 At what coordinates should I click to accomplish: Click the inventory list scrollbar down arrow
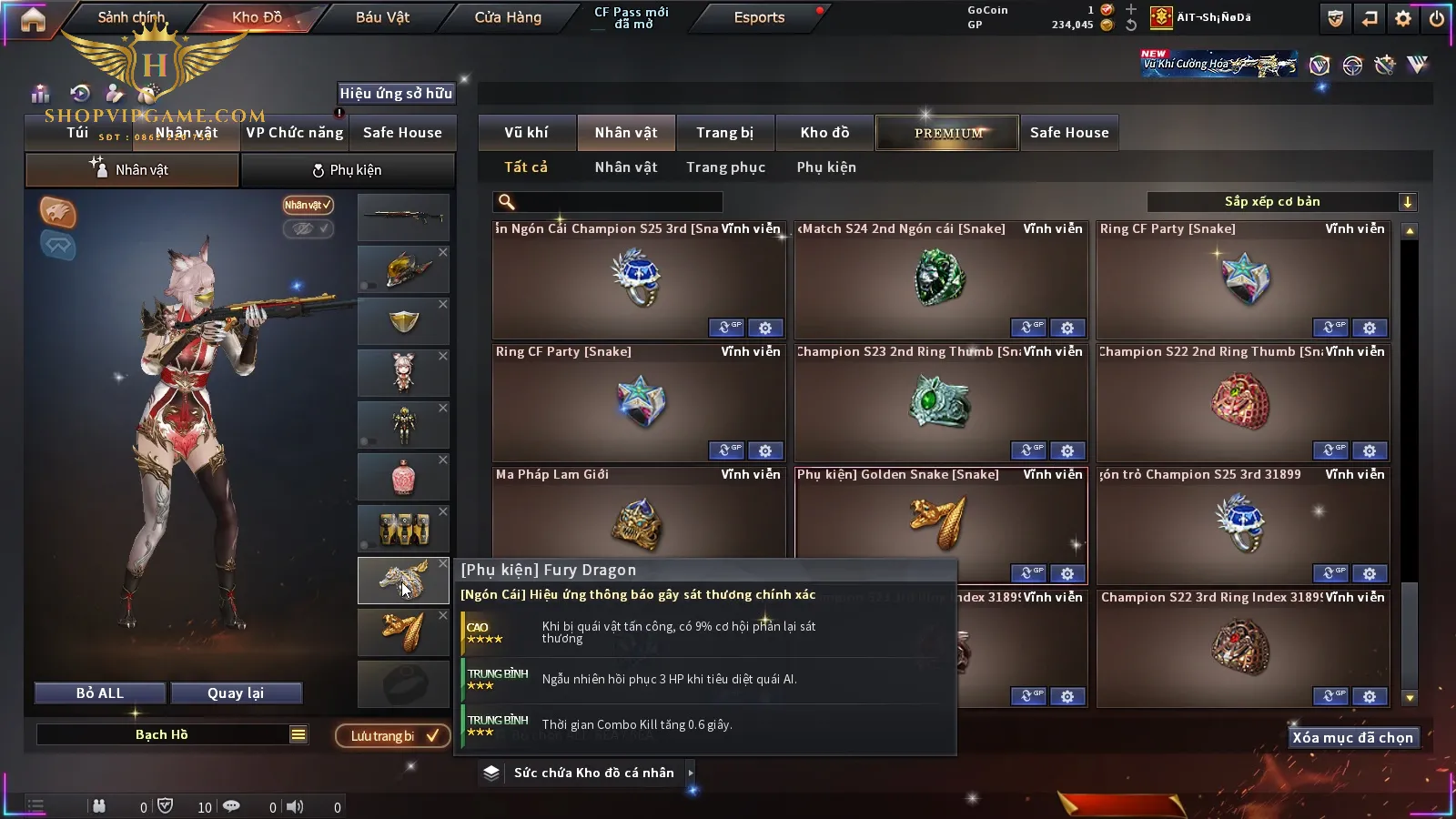click(1410, 698)
